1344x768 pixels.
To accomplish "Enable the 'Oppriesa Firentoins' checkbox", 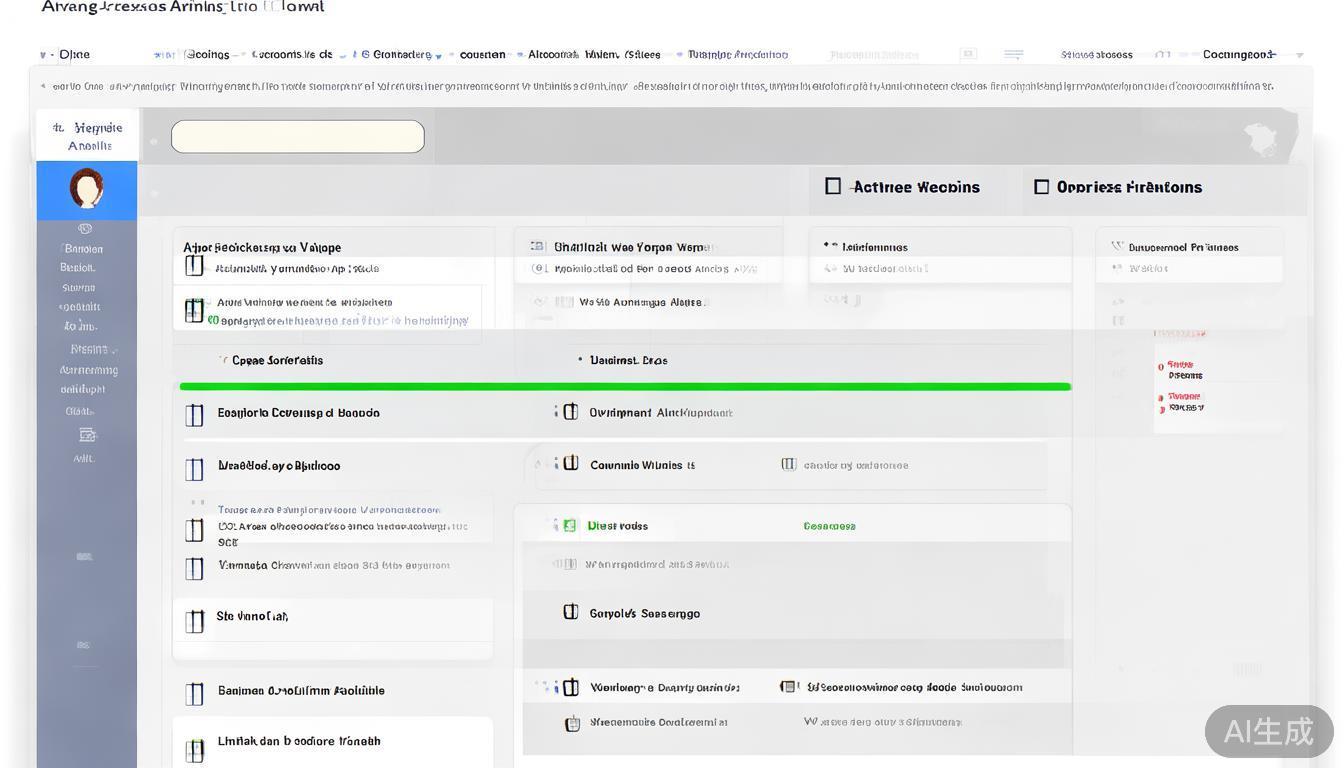I will click(1041, 187).
